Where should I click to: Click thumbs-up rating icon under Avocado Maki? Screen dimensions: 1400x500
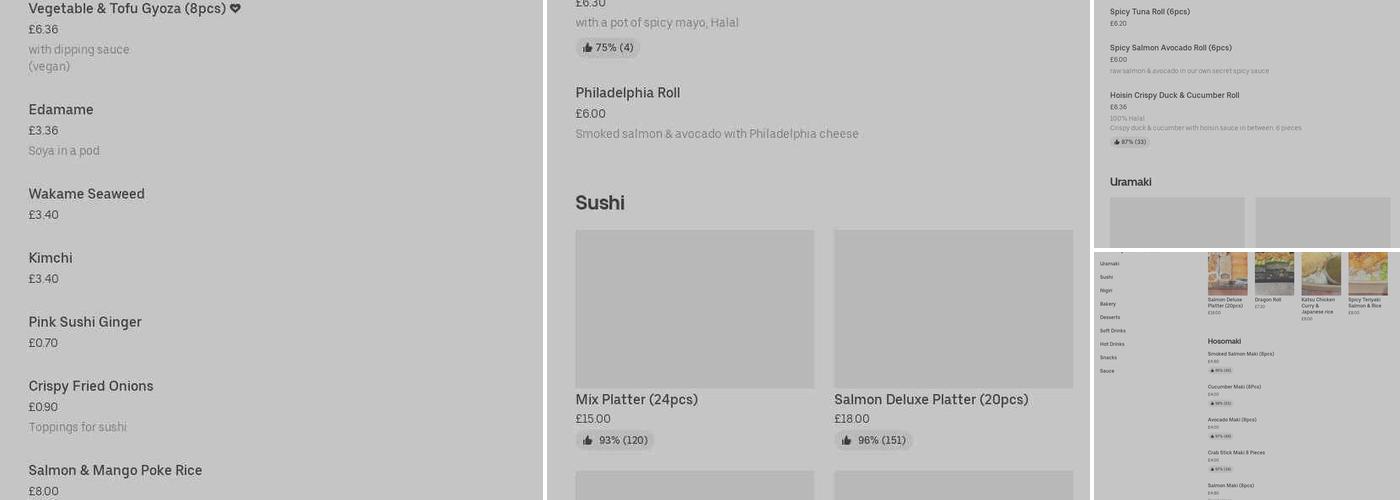point(1211,436)
